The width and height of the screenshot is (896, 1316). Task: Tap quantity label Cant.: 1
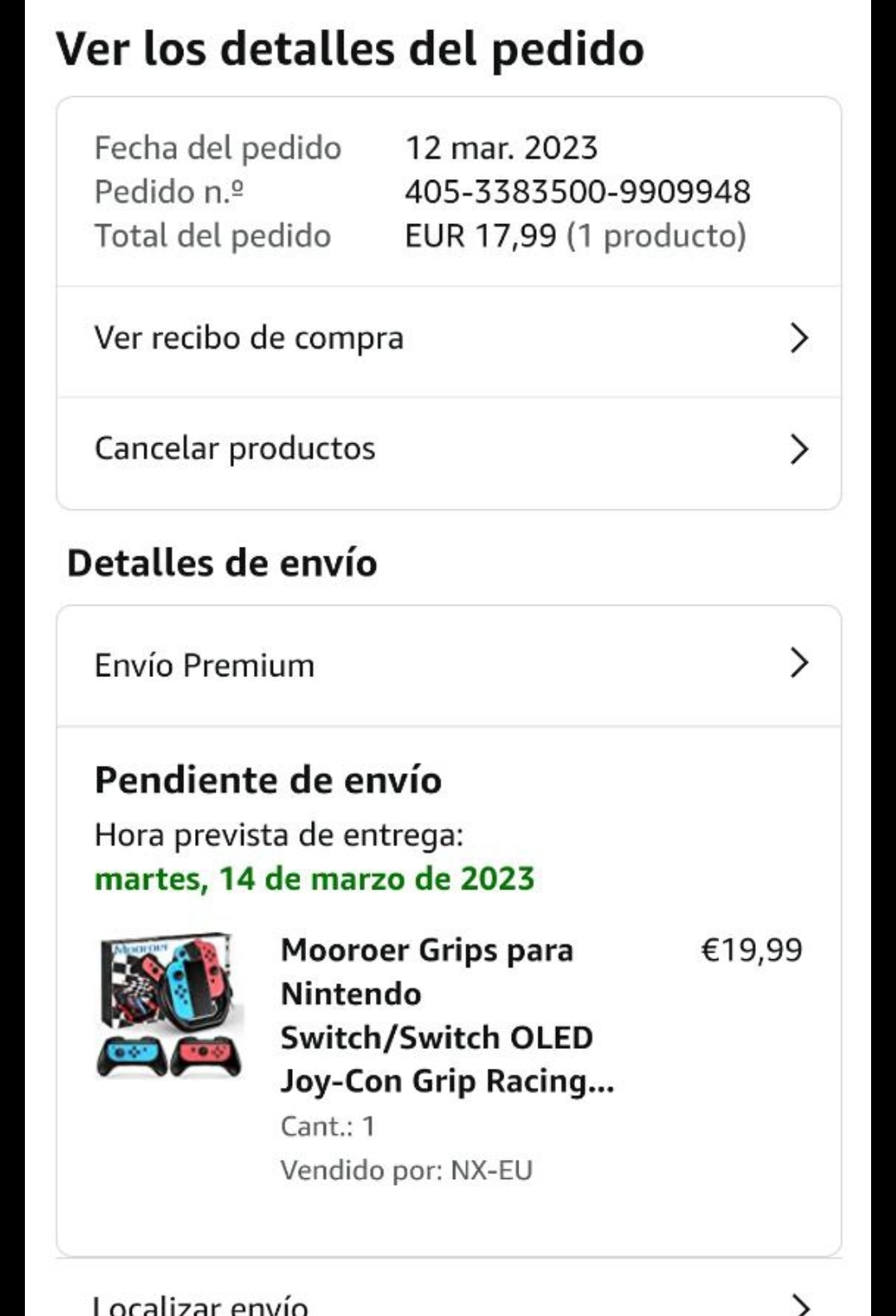[328, 1126]
